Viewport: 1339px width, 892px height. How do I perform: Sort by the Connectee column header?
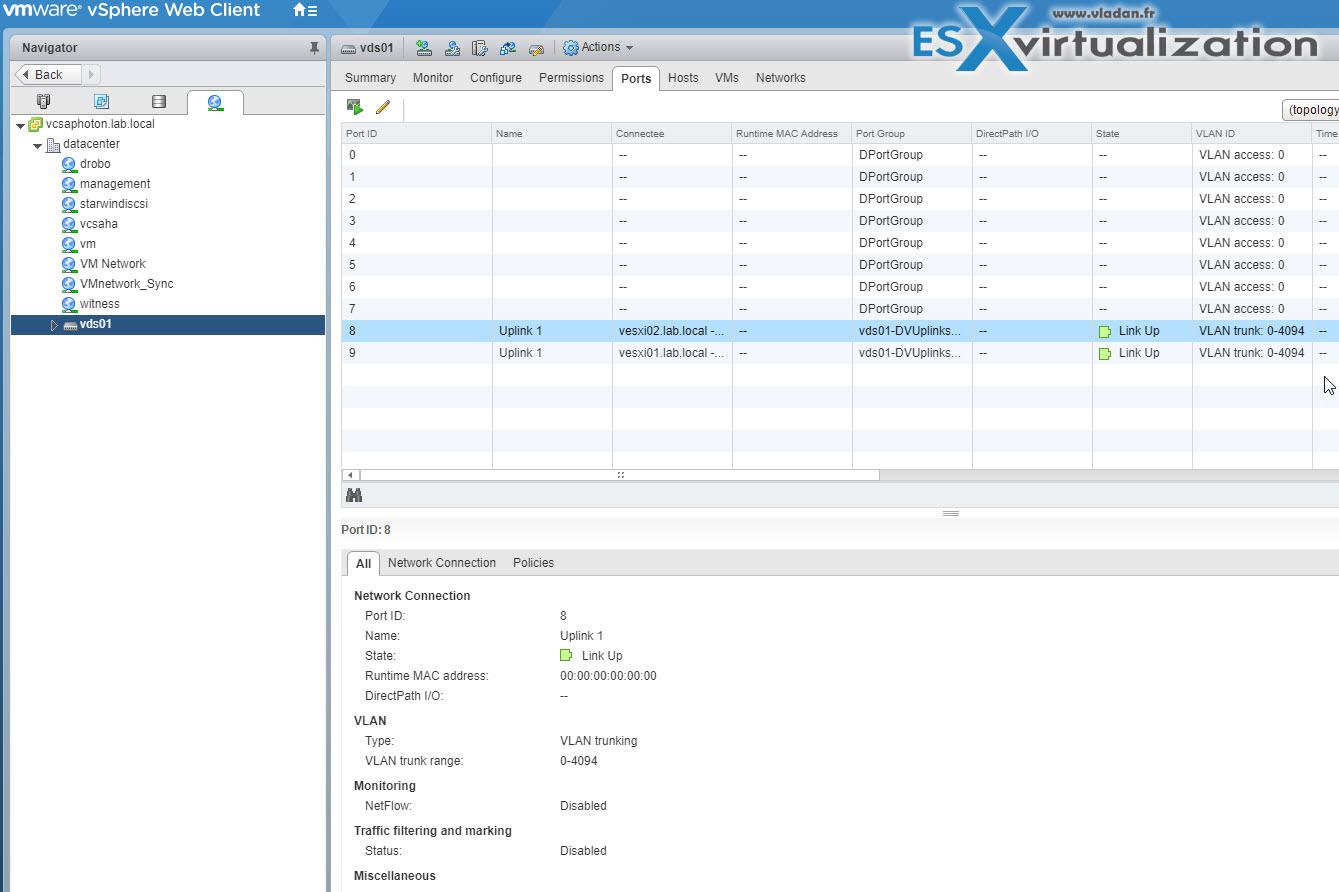pyautogui.click(x=671, y=133)
